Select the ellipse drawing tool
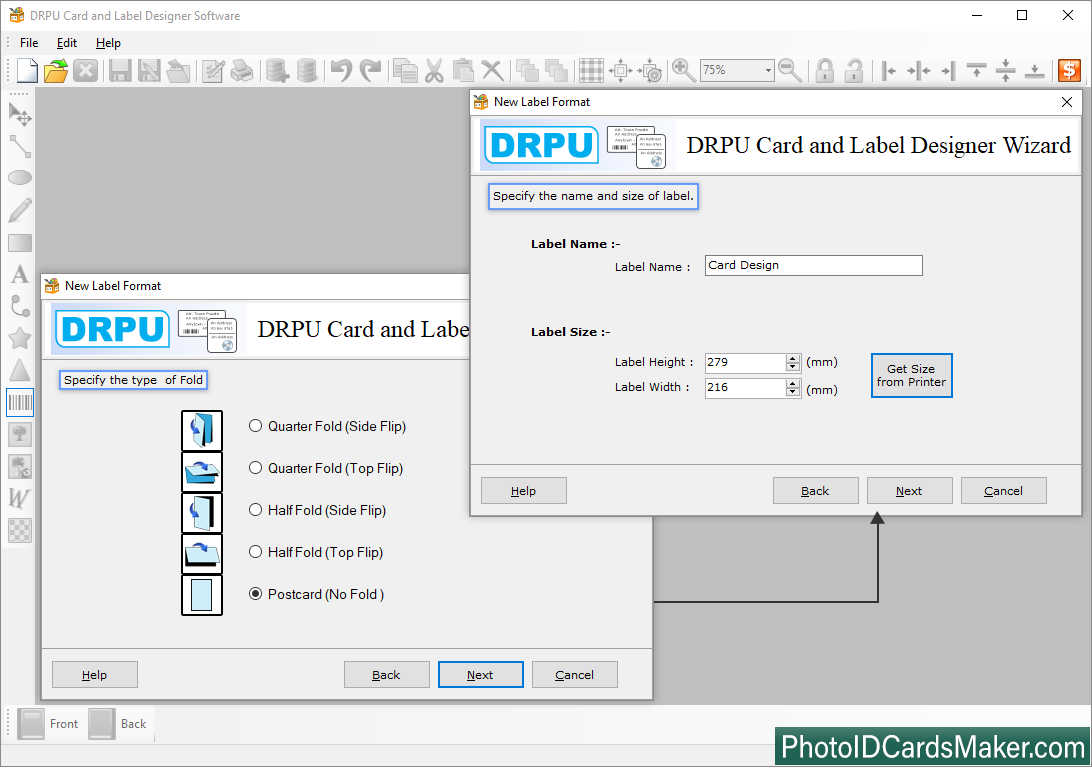This screenshot has height=767, width=1092. coord(20,178)
